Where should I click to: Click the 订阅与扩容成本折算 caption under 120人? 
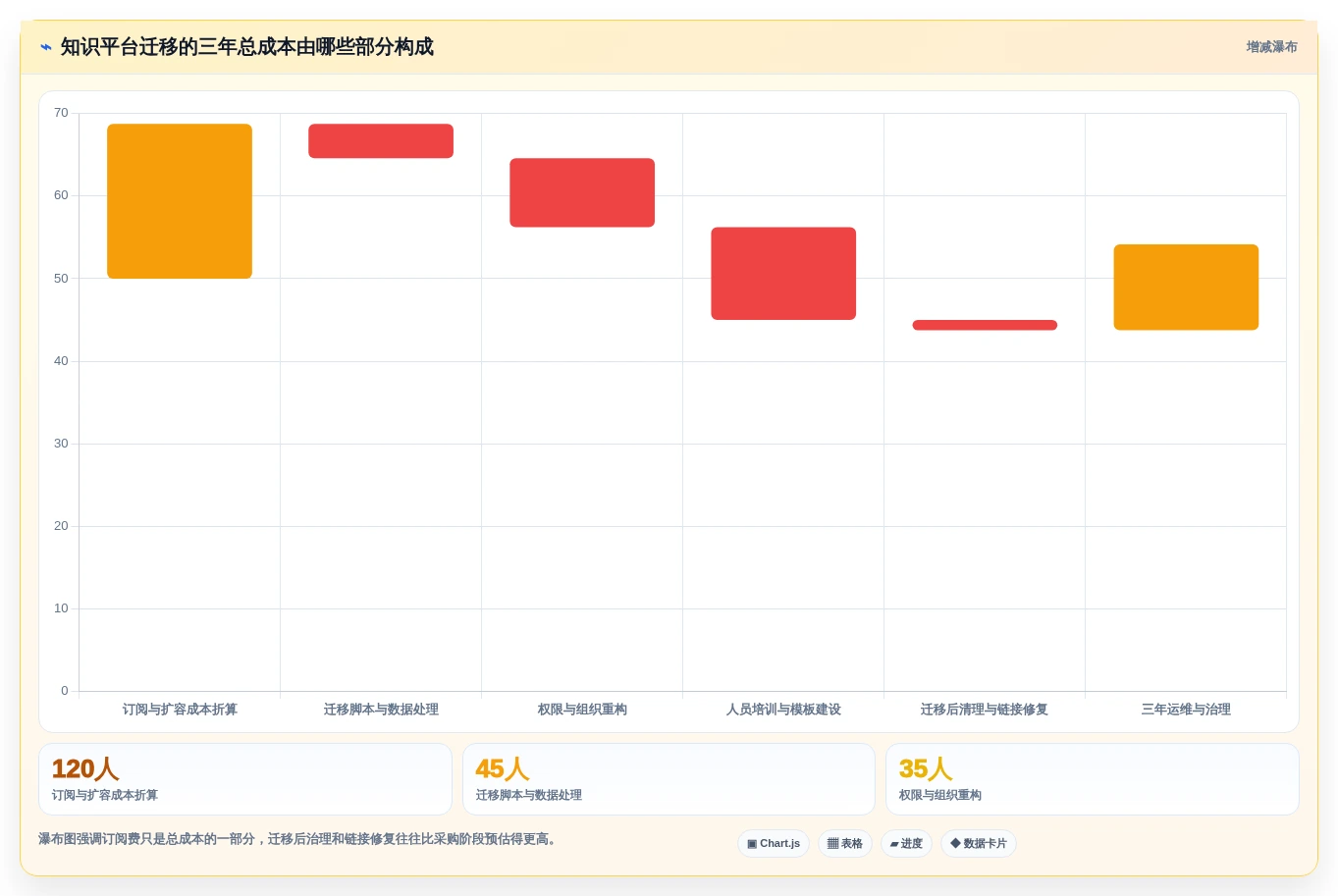point(105,795)
